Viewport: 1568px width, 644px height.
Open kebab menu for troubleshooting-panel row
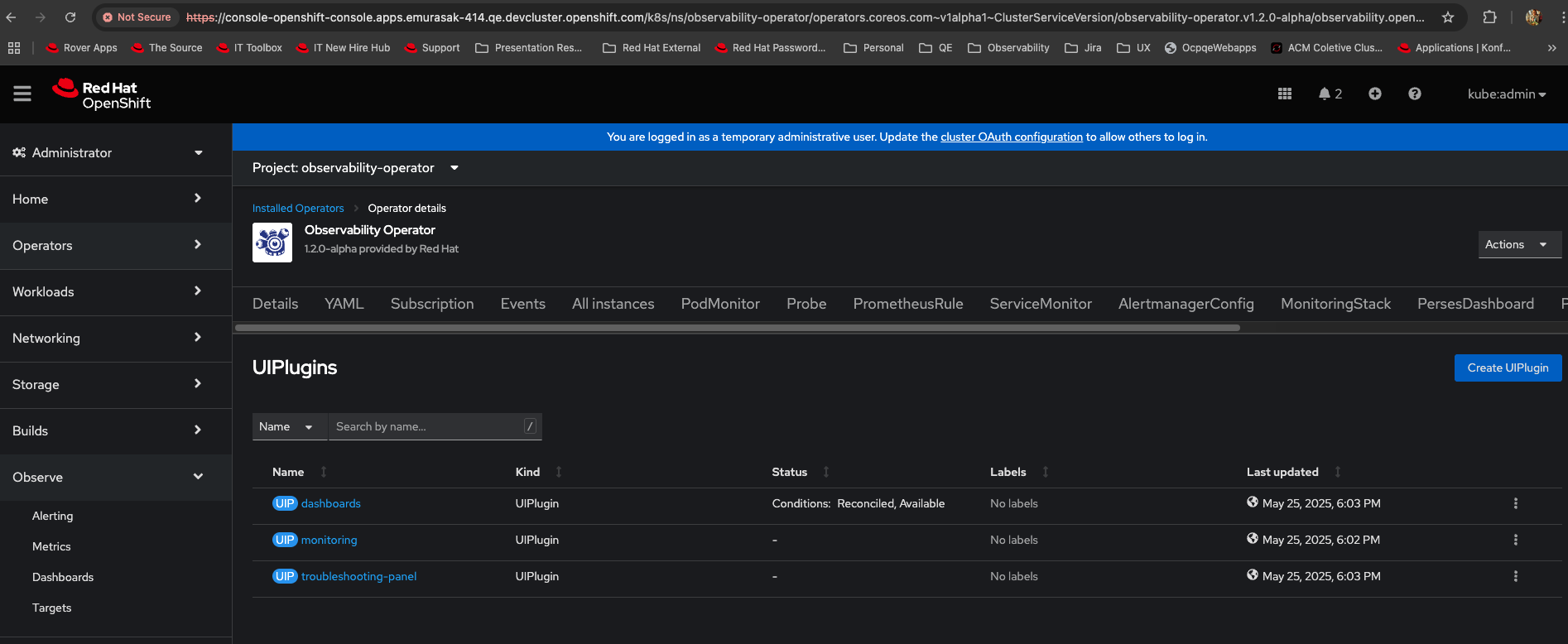(1515, 576)
